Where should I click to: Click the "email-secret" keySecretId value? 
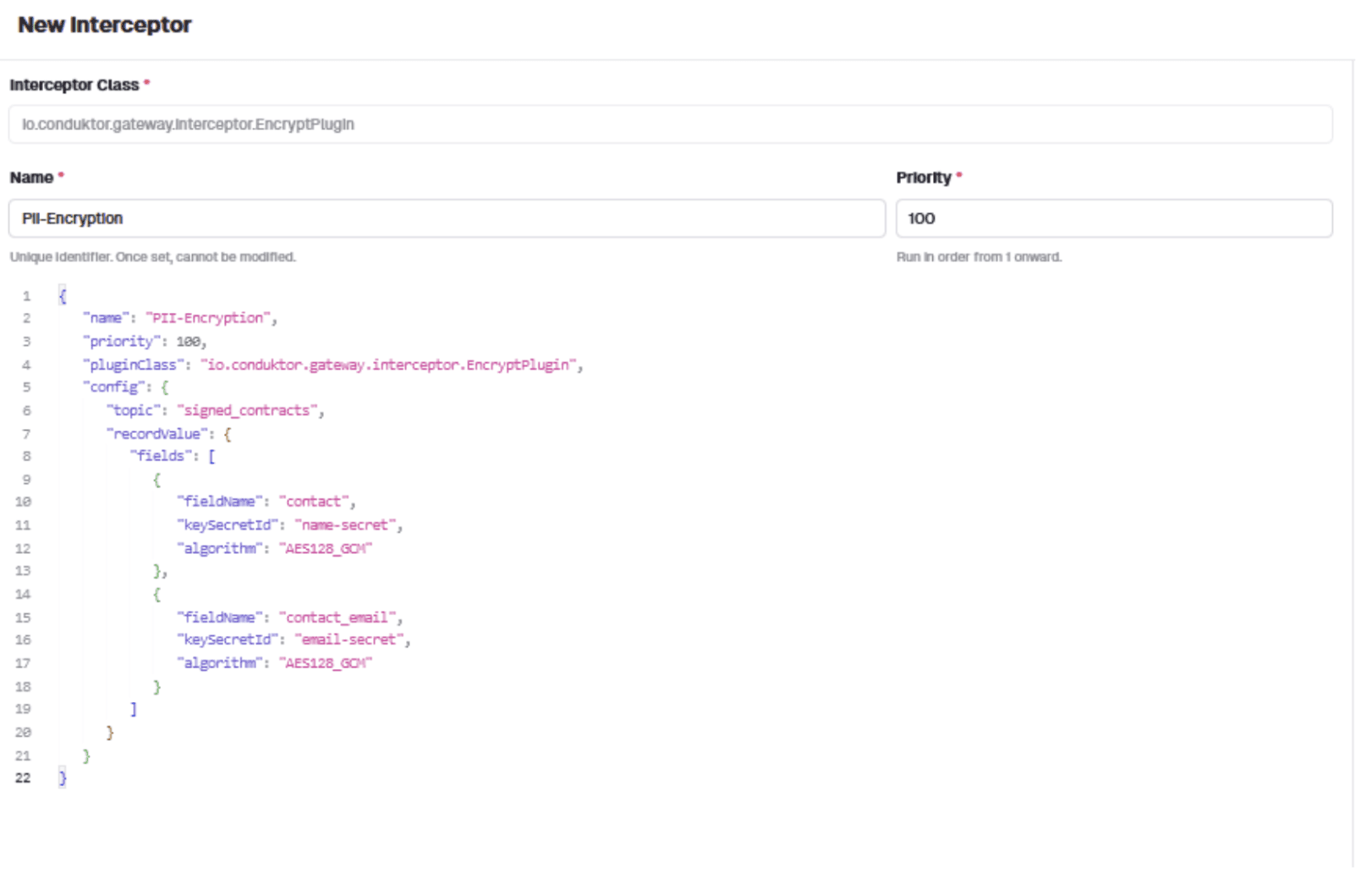(x=348, y=640)
